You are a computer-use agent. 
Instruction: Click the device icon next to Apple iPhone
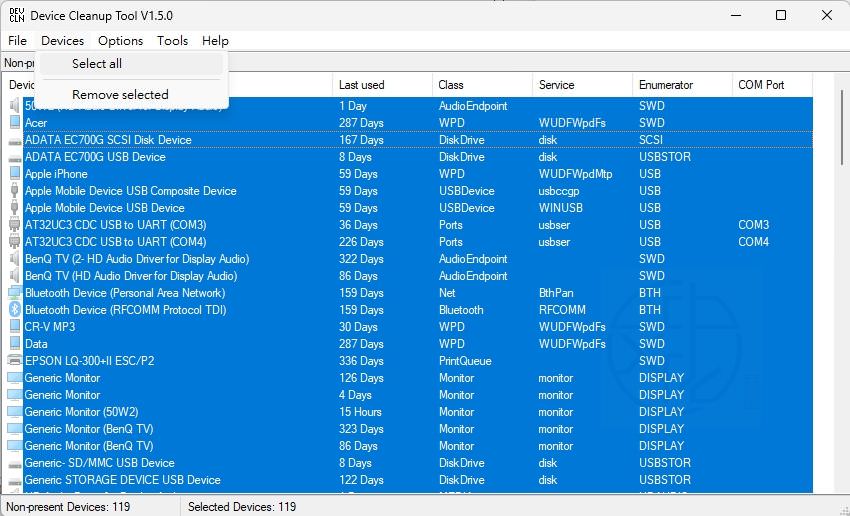tap(14, 174)
